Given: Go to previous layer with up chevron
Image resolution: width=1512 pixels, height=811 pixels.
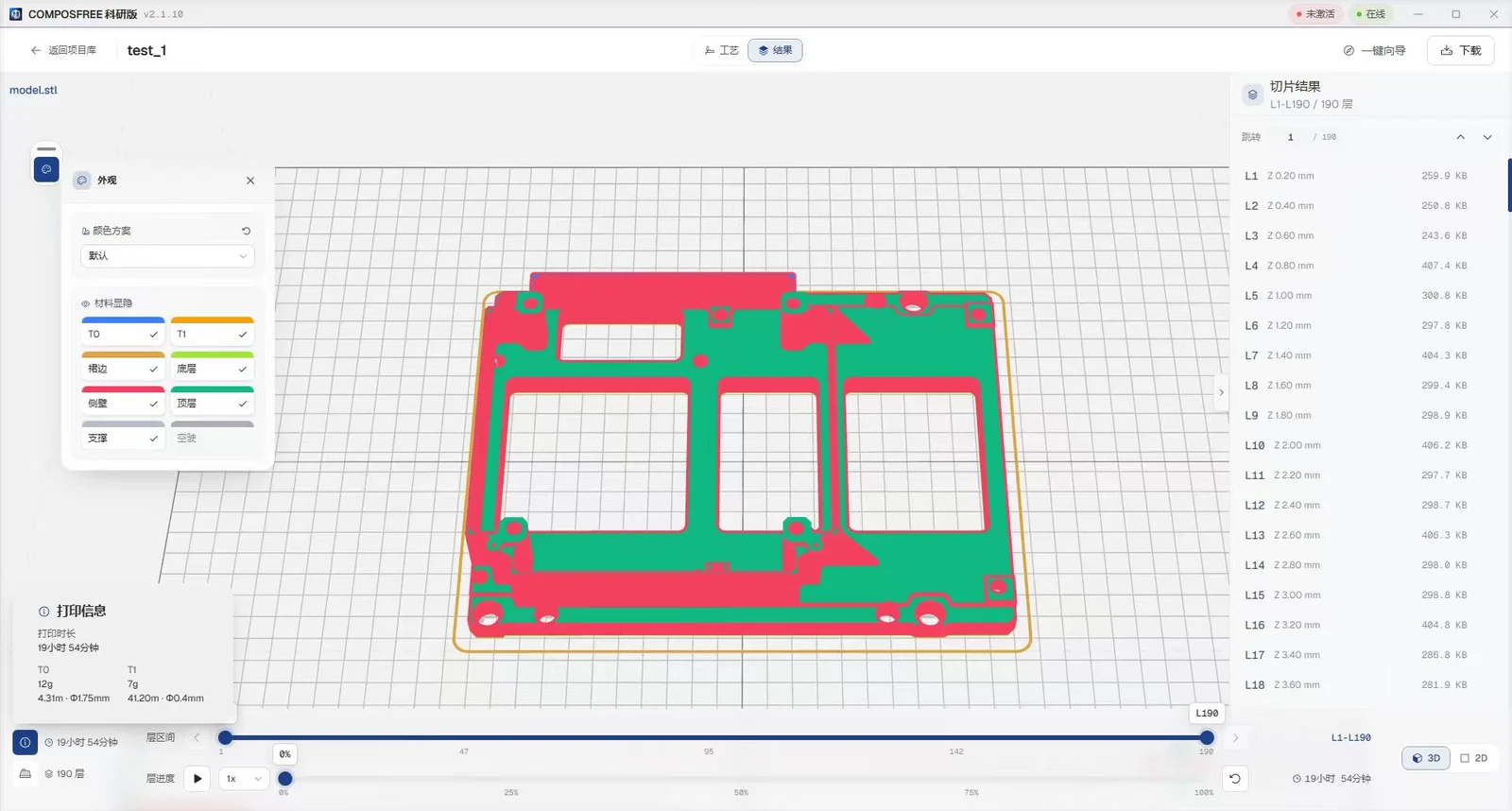Looking at the screenshot, I should tap(1460, 137).
